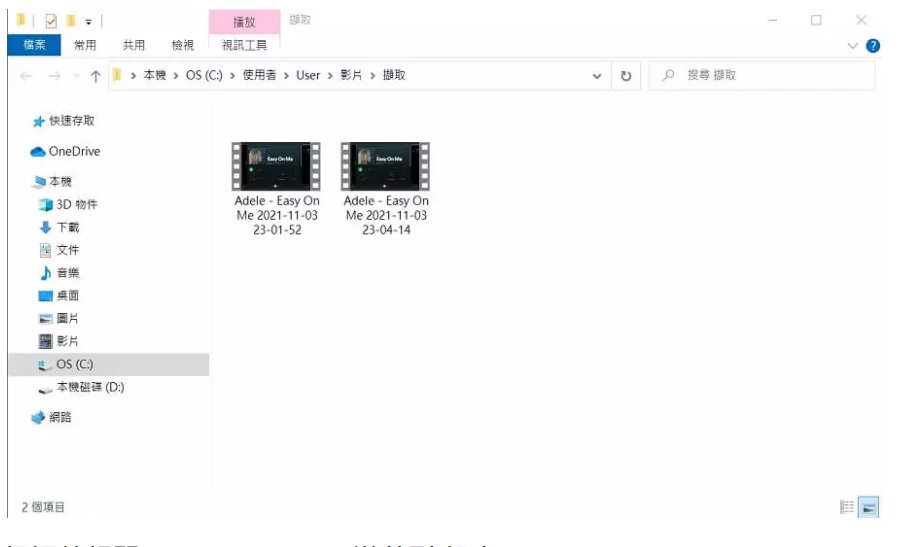
Task: Expand the ribbon with the chevron arrow
Action: (852, 46)
